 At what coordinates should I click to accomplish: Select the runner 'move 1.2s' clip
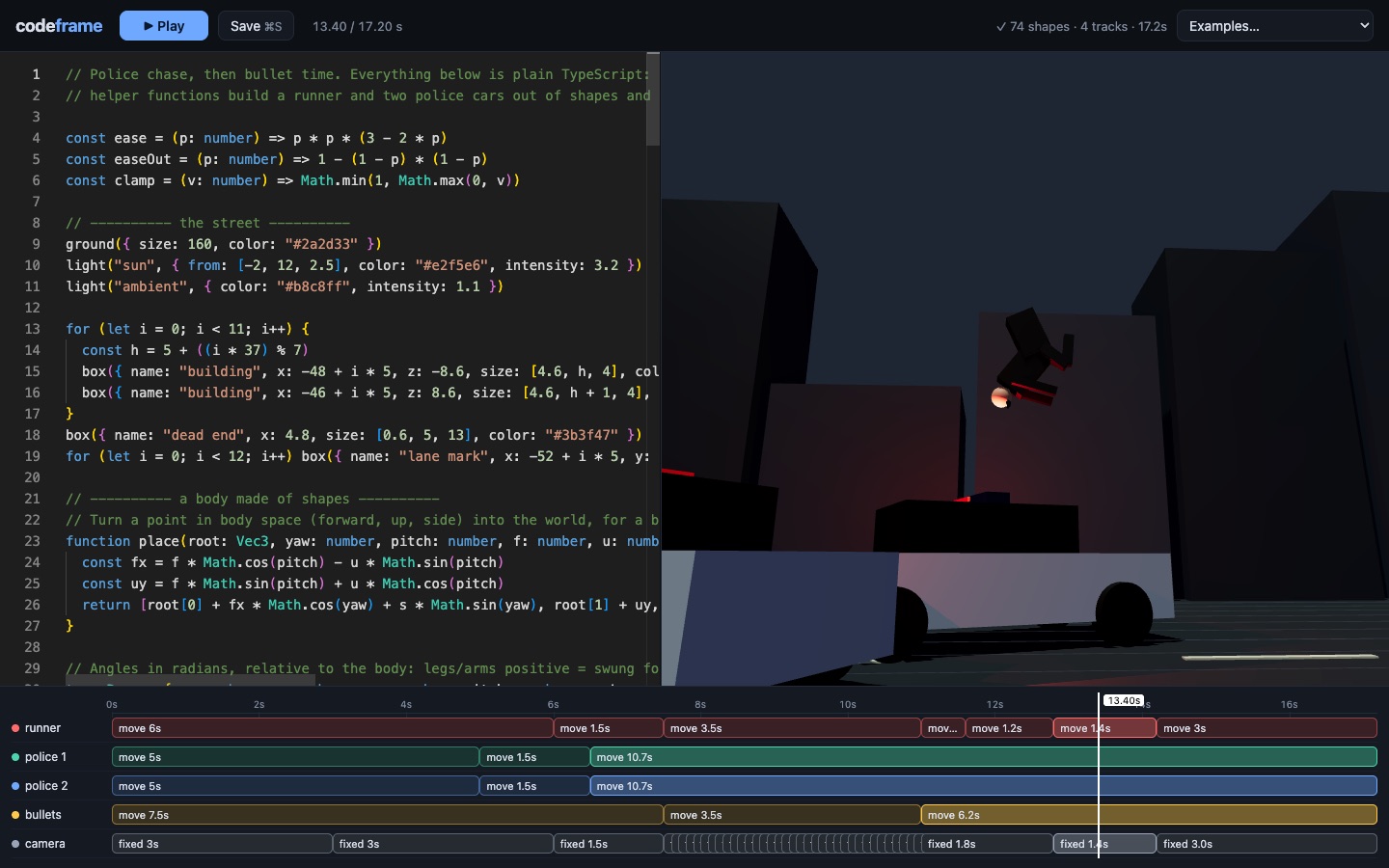coord(1009,728)
